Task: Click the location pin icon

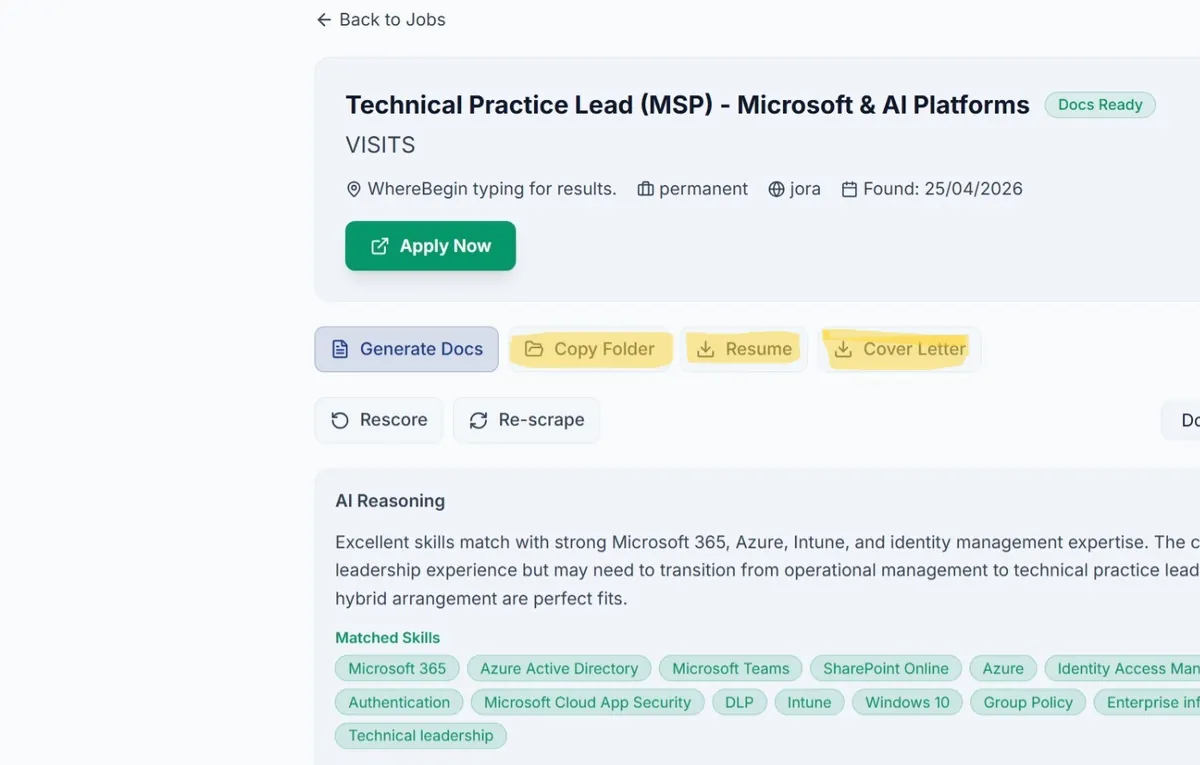Action: tap(353, 189)
